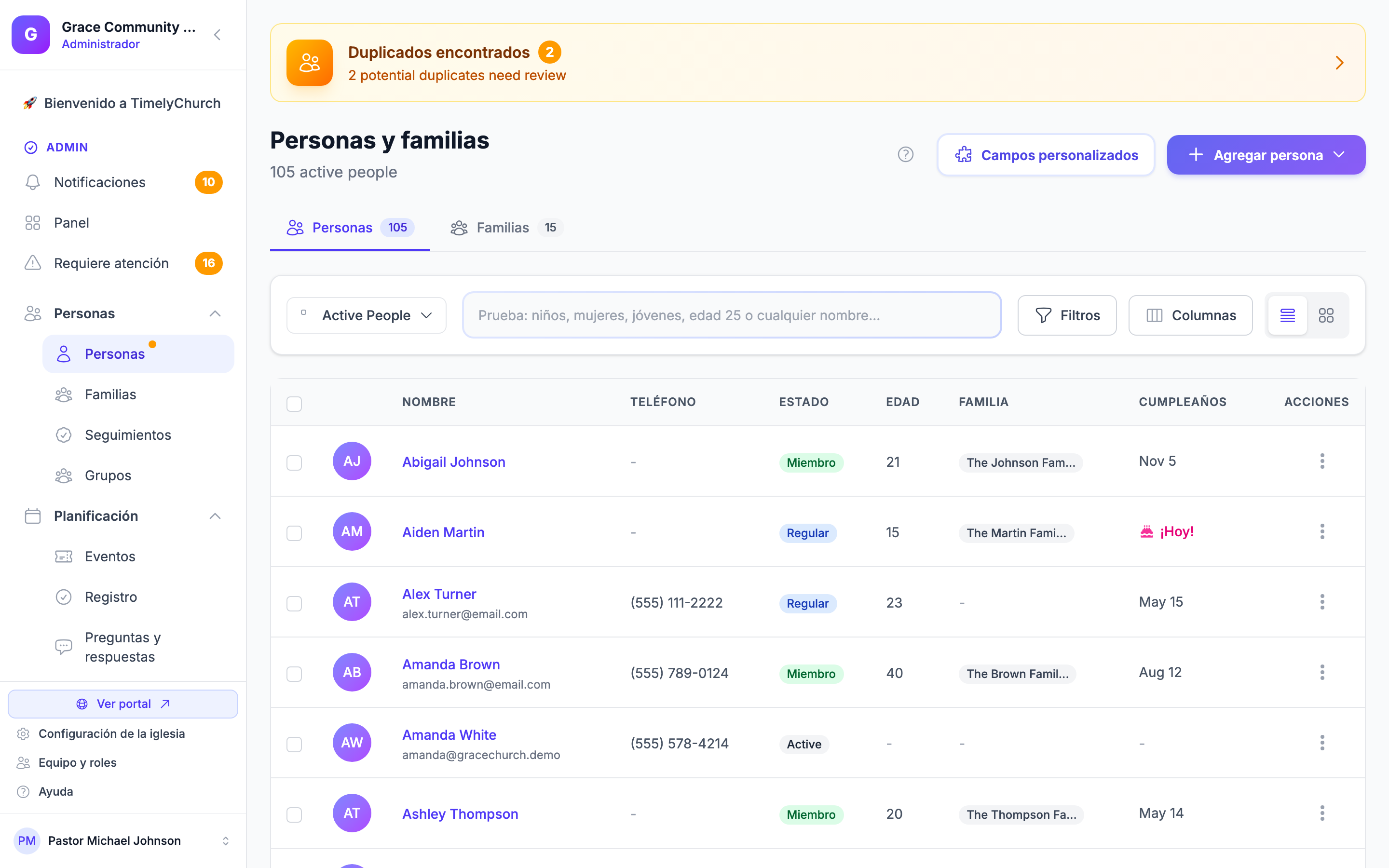Open the Active People dropdown
Viewport: 1389px width, 868px height.
pos(366,315)
